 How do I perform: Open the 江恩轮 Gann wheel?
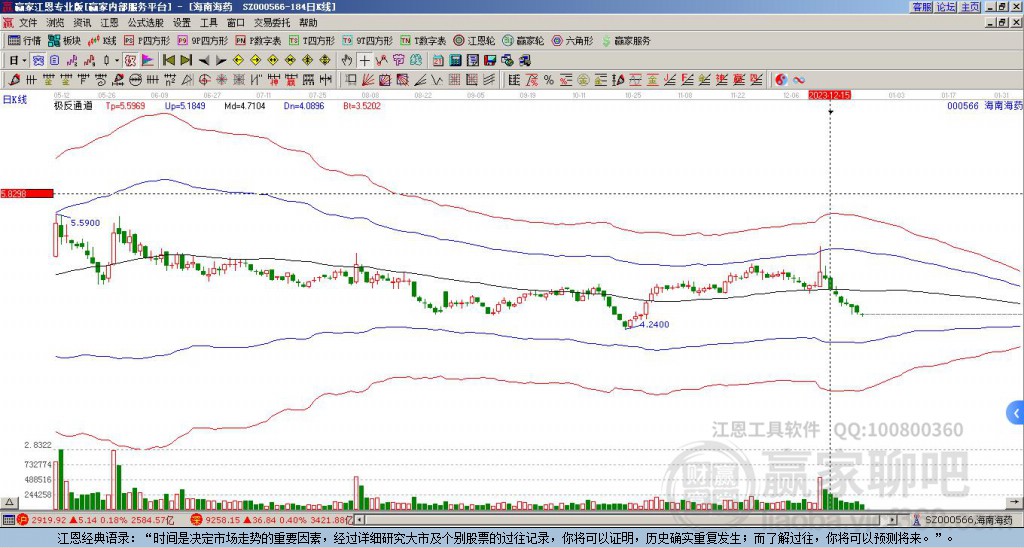[474, 40]
